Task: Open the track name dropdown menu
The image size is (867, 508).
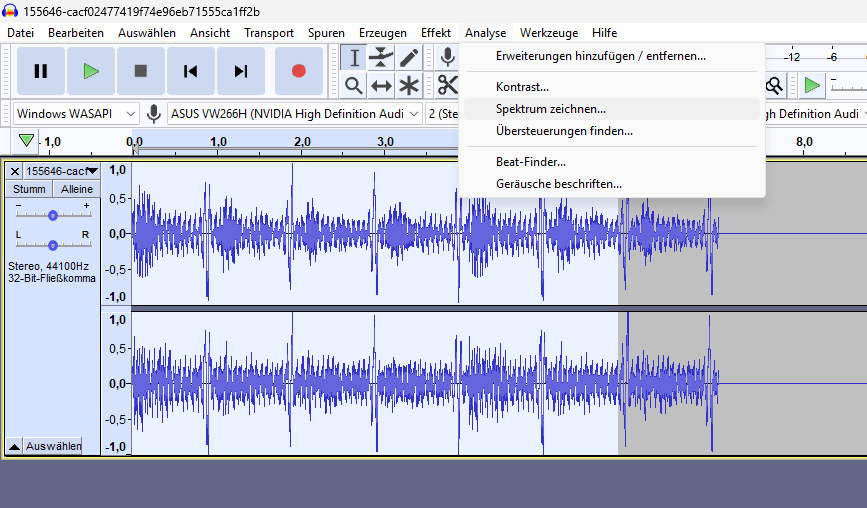Action: point(62,171)
